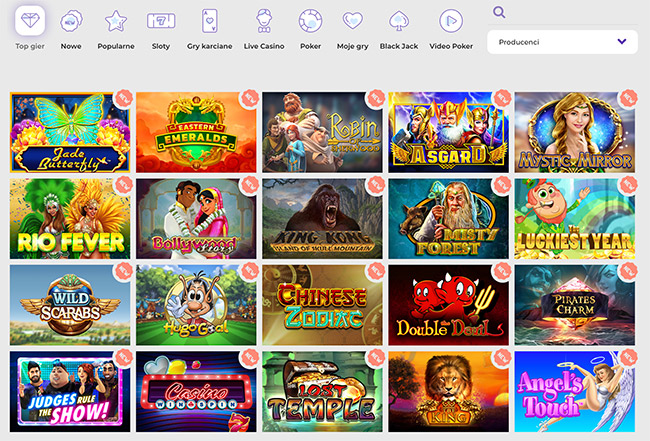This screenshot has width=650, height=441.
Task: Launch the Misty Forest game
Action: [x=448, y=219]
